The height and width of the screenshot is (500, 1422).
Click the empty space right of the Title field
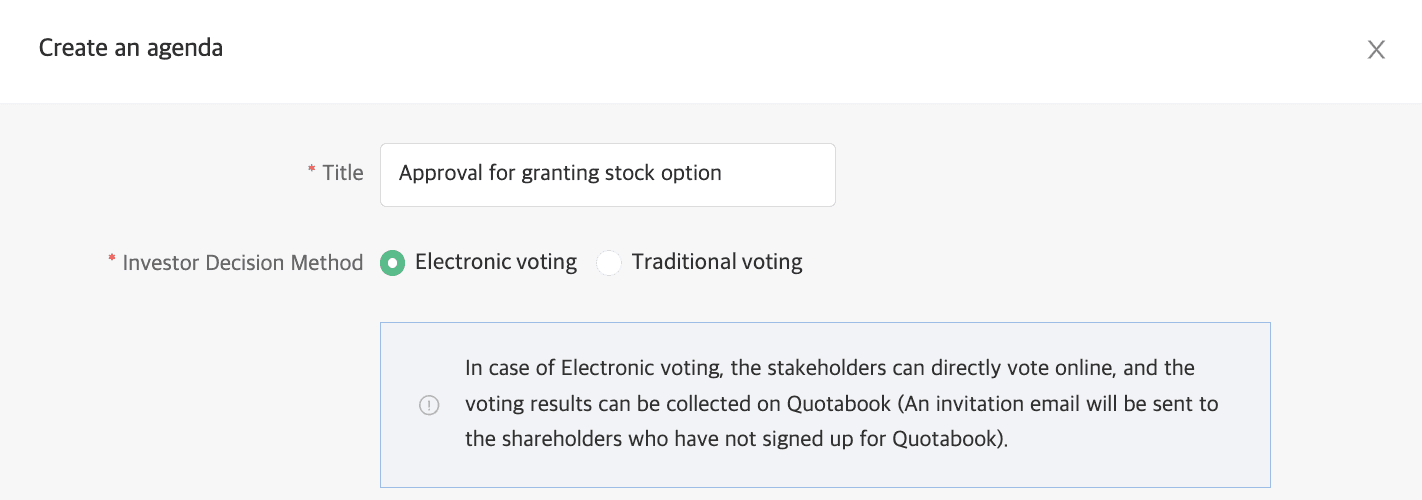[x=1050, y=174]
